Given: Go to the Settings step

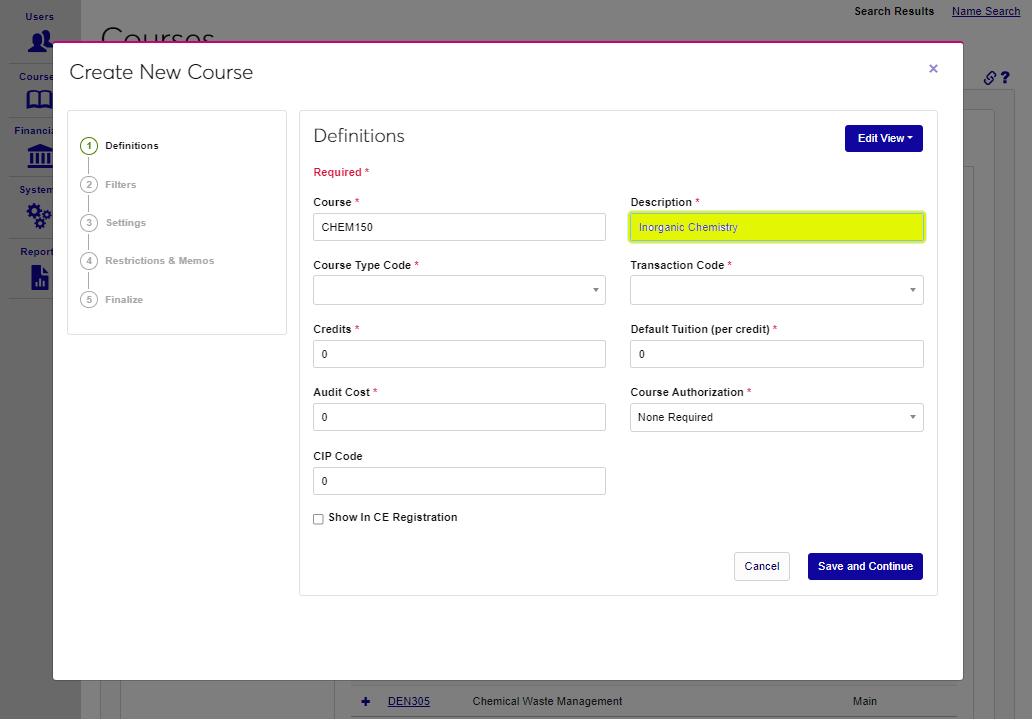Looking at the screenshot, I should pos(125,223).
